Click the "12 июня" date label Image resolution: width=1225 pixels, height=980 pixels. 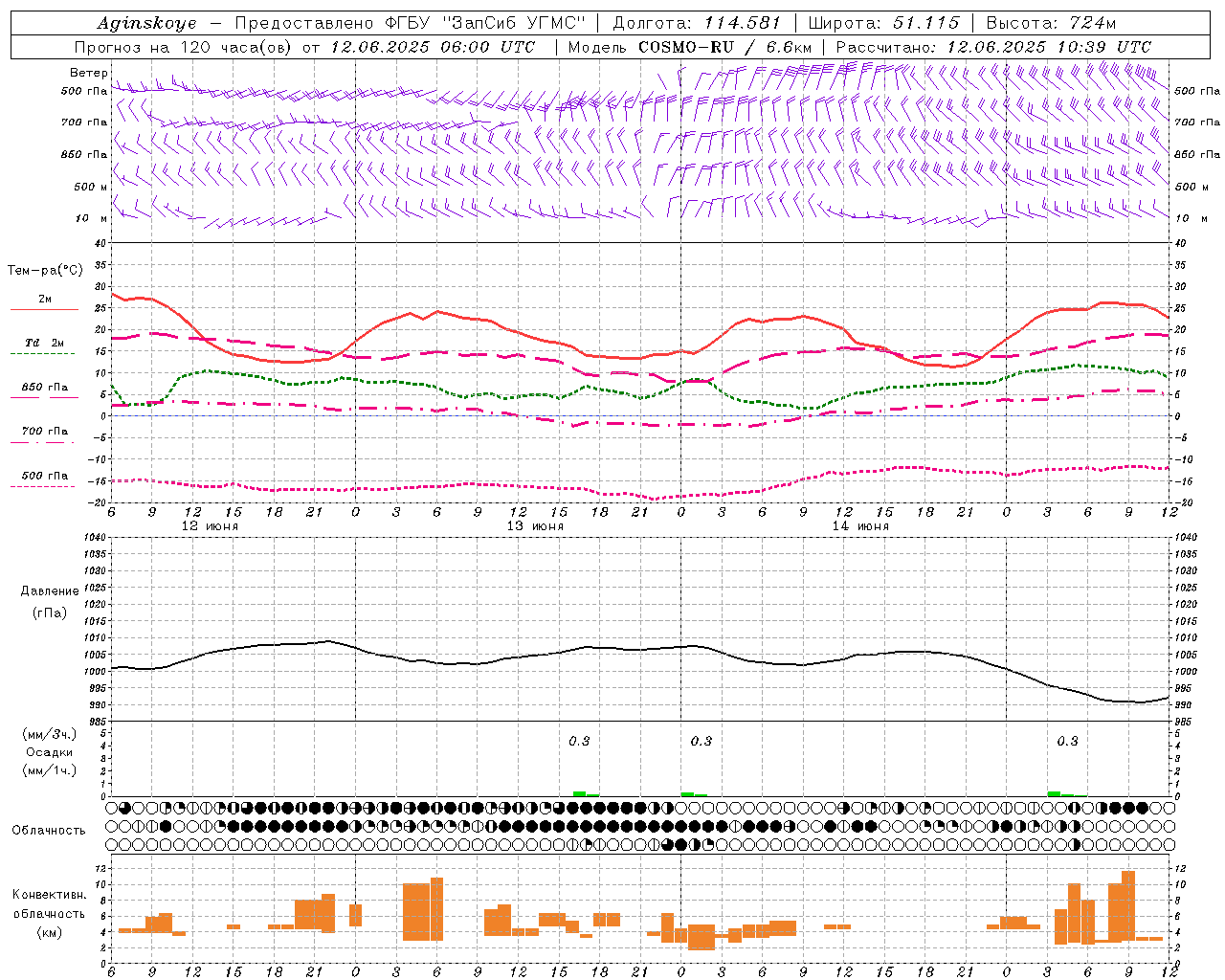click(x=210, y=526)
